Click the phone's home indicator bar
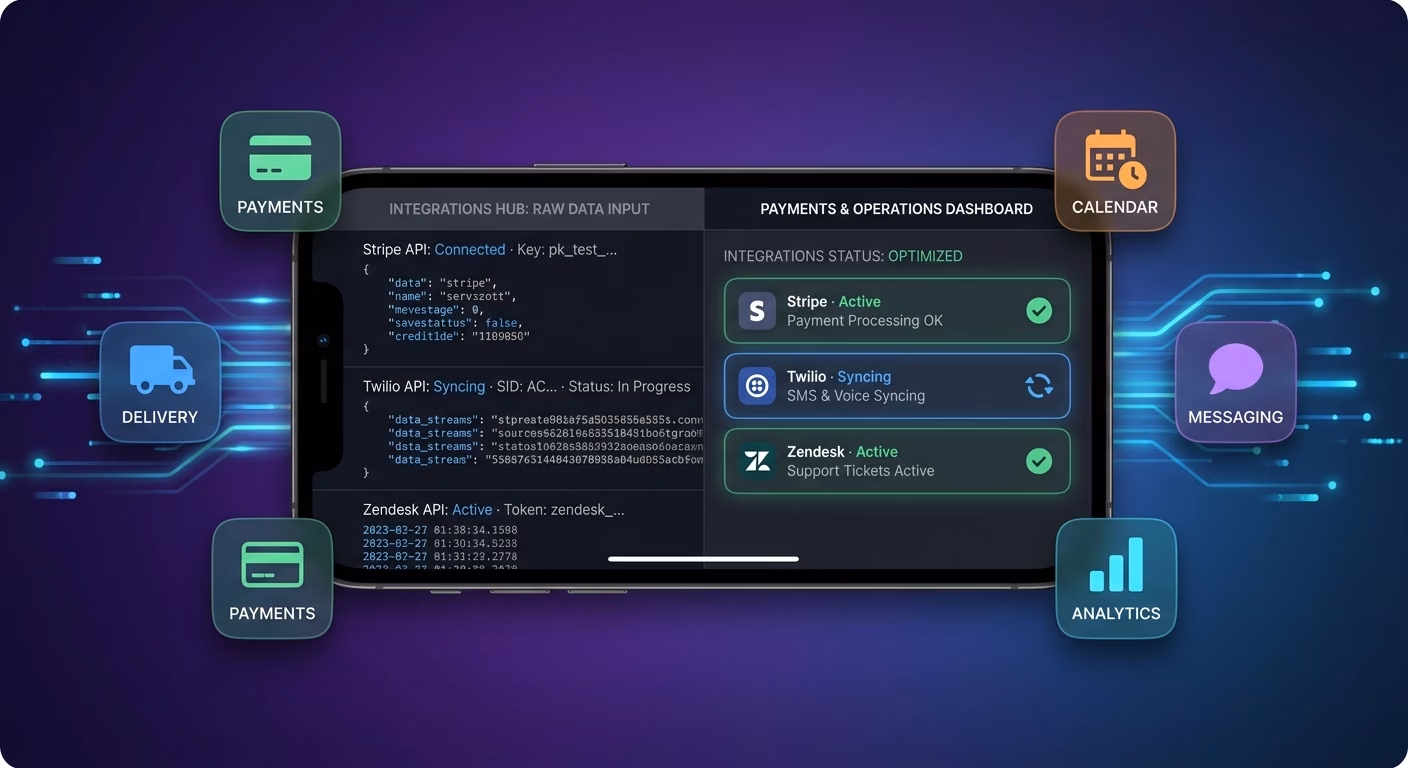Screen dimensions: 1408x768 pos(703,559)
